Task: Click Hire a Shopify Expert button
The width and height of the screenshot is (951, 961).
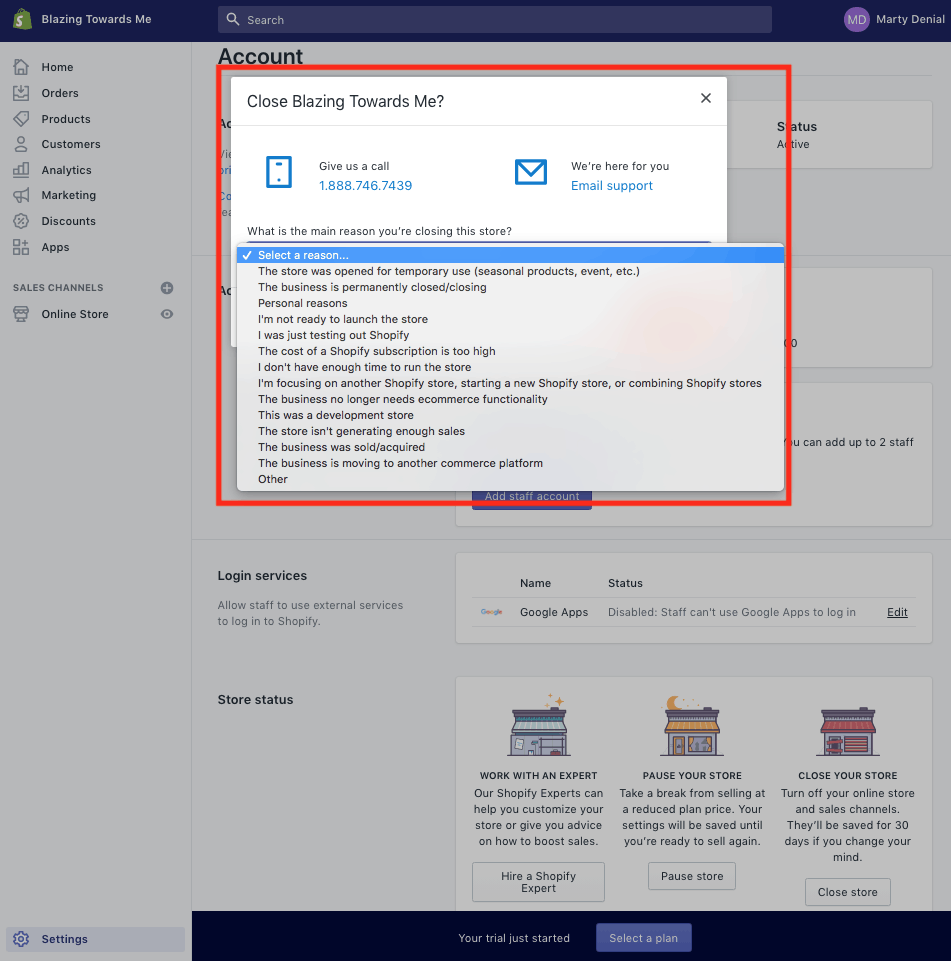Action: coord(539,882)
